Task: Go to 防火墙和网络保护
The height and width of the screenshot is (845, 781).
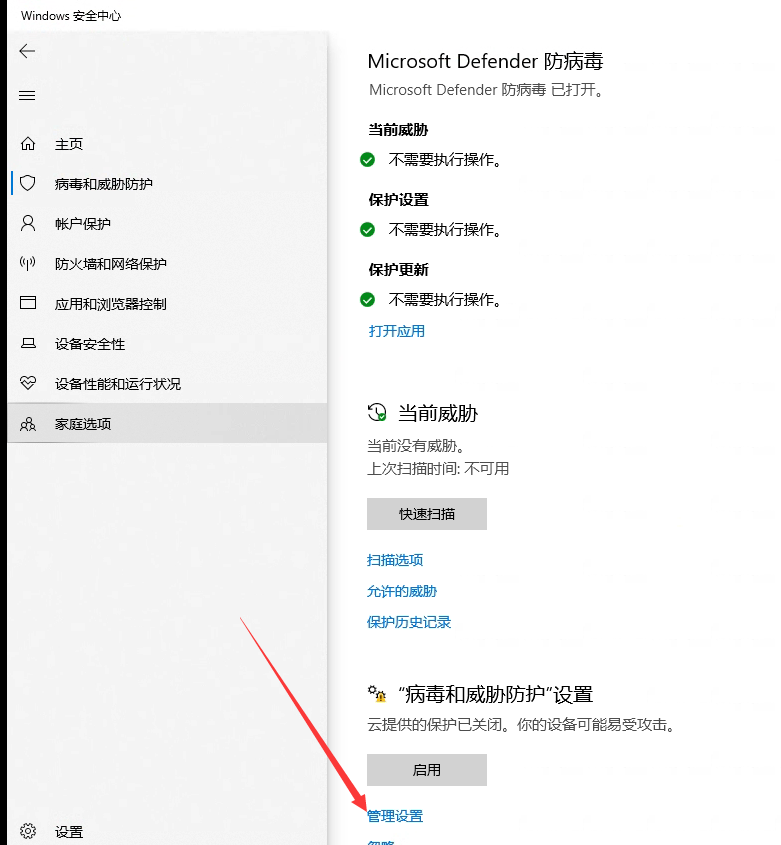Action: [x=168, y=264]
